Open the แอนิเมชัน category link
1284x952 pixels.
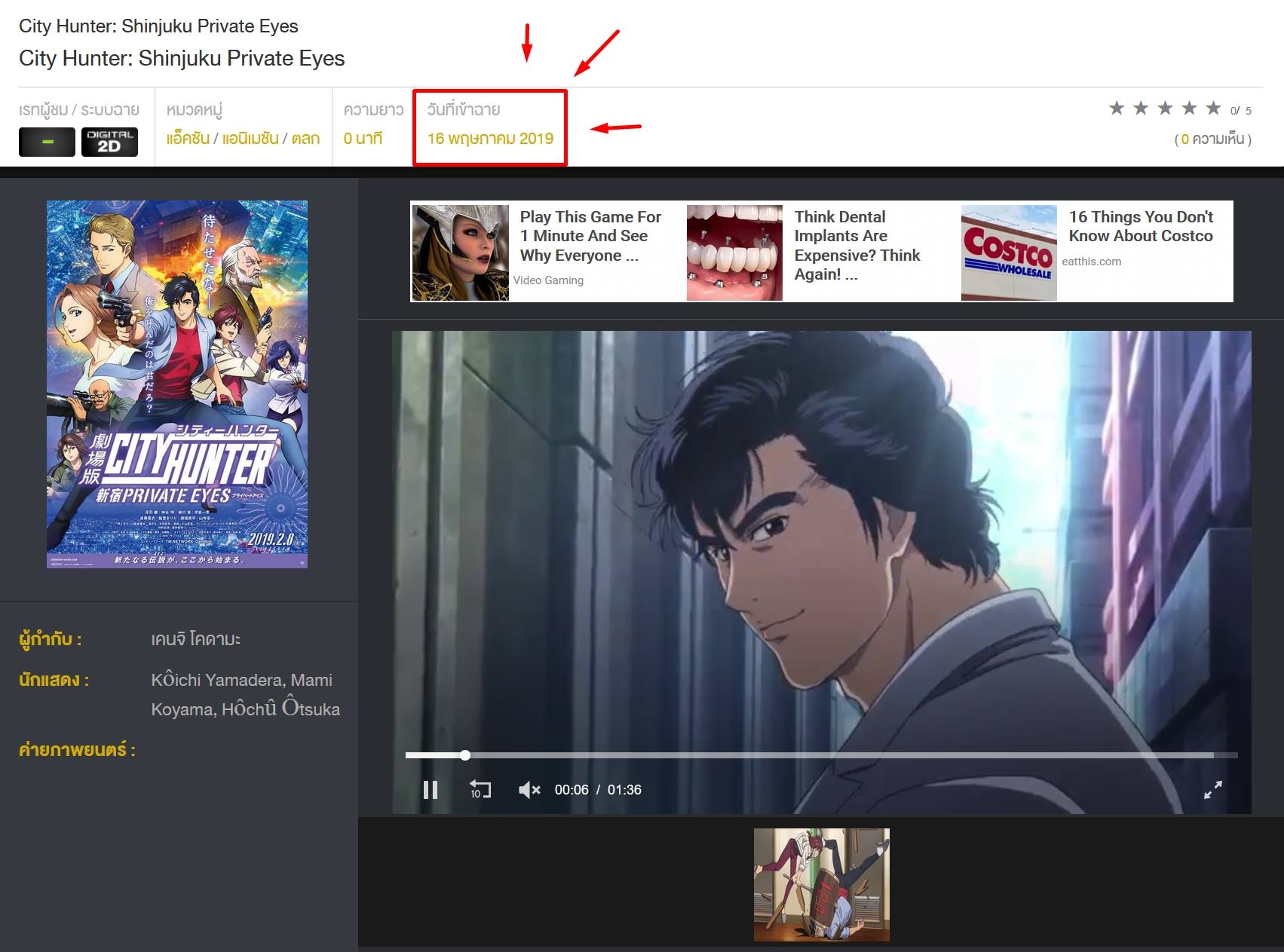point(250,139)
